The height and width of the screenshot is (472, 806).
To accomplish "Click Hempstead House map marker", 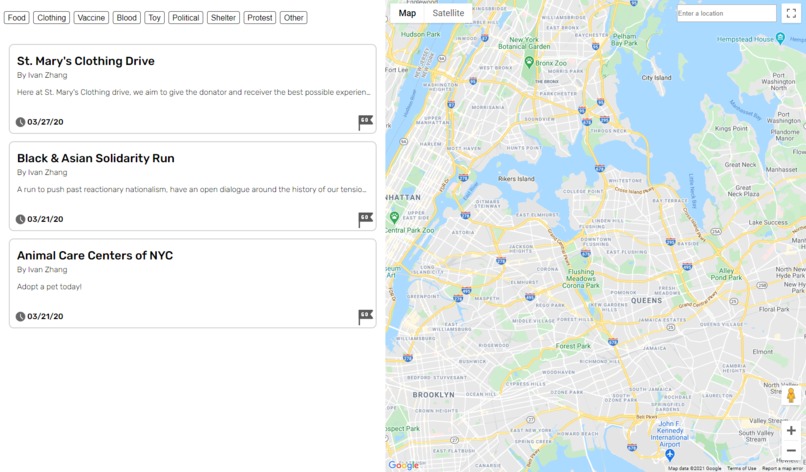I will [780, 38].
